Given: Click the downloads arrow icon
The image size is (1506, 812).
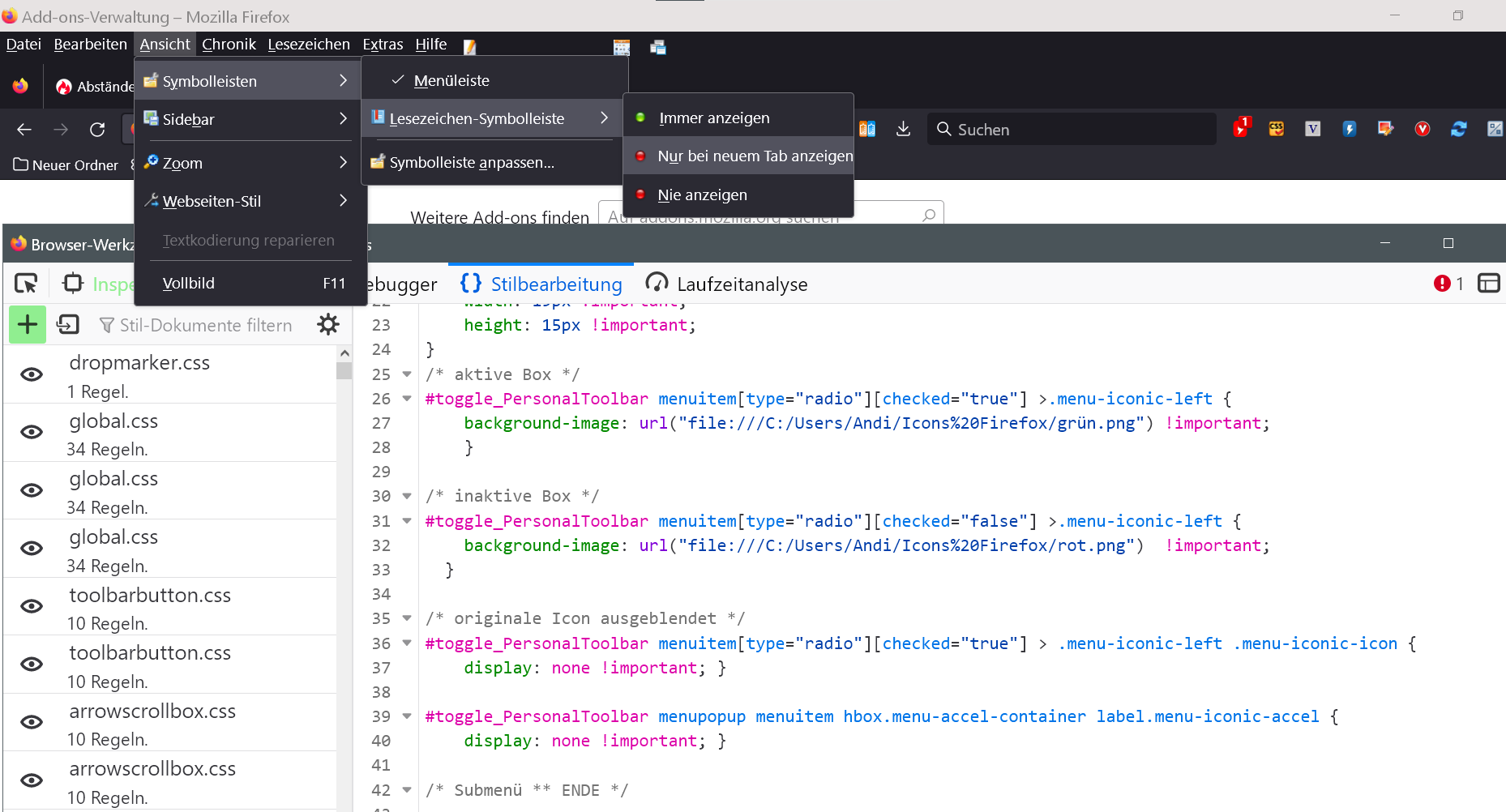Looking at the screenshot, I should [903, 130].
